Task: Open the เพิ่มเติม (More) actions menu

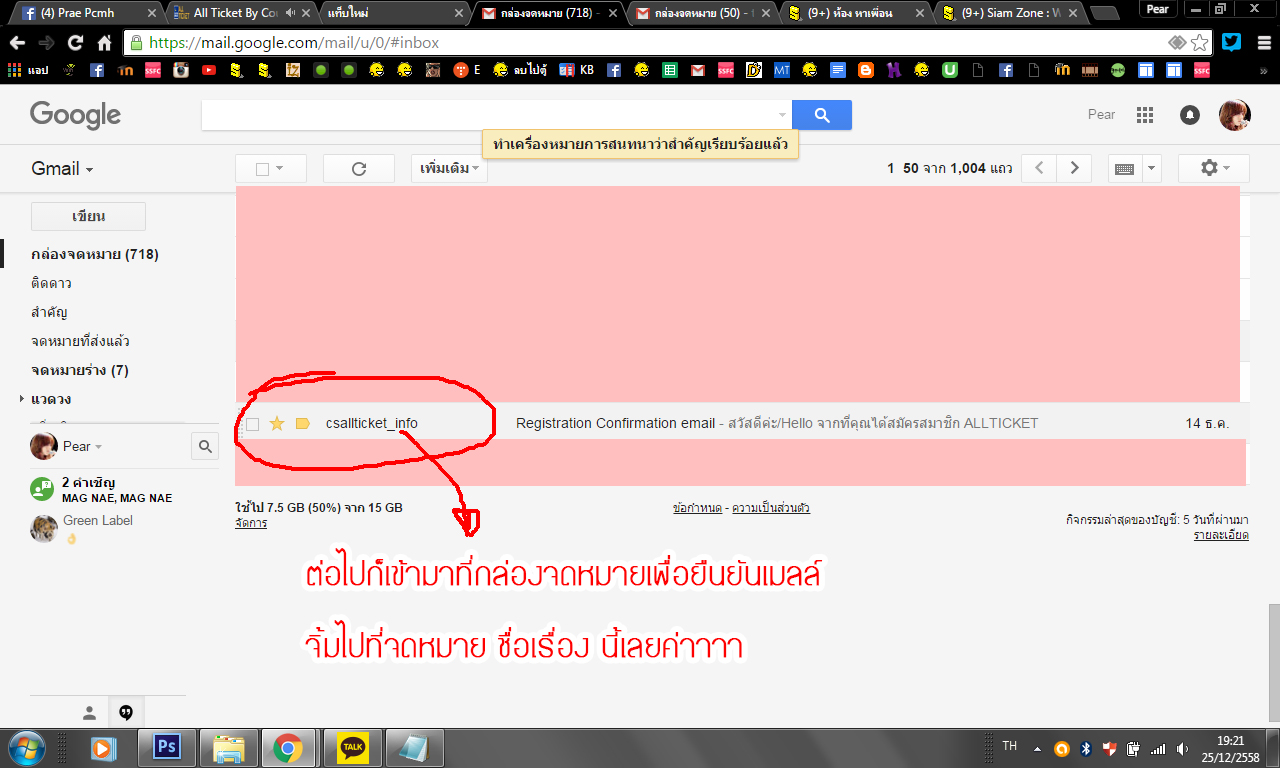Action: coord(449,169)
